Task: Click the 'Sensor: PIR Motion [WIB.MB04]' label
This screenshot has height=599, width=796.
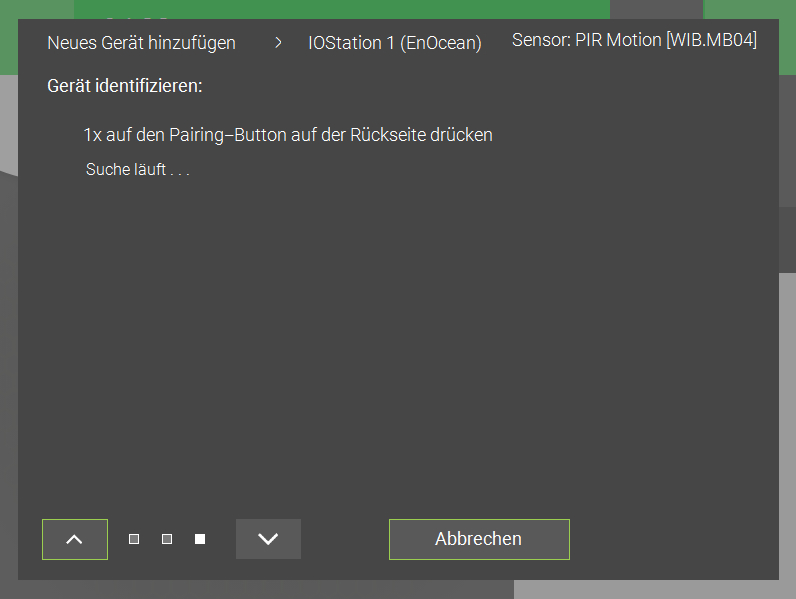Action: 634,40
